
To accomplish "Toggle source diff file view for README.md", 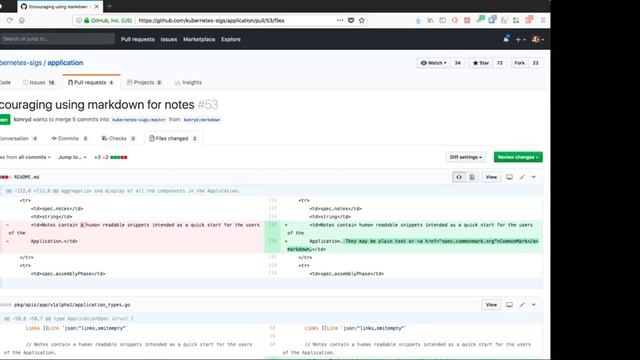I will [472, 177].
